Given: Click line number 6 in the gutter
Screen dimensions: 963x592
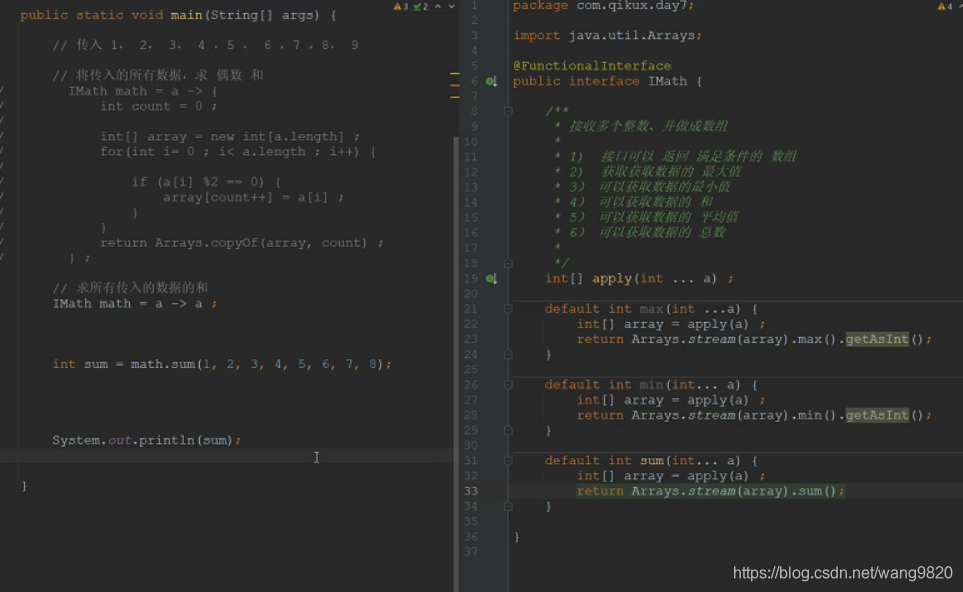Looking at the screenshot, I should tap(475, 81).
